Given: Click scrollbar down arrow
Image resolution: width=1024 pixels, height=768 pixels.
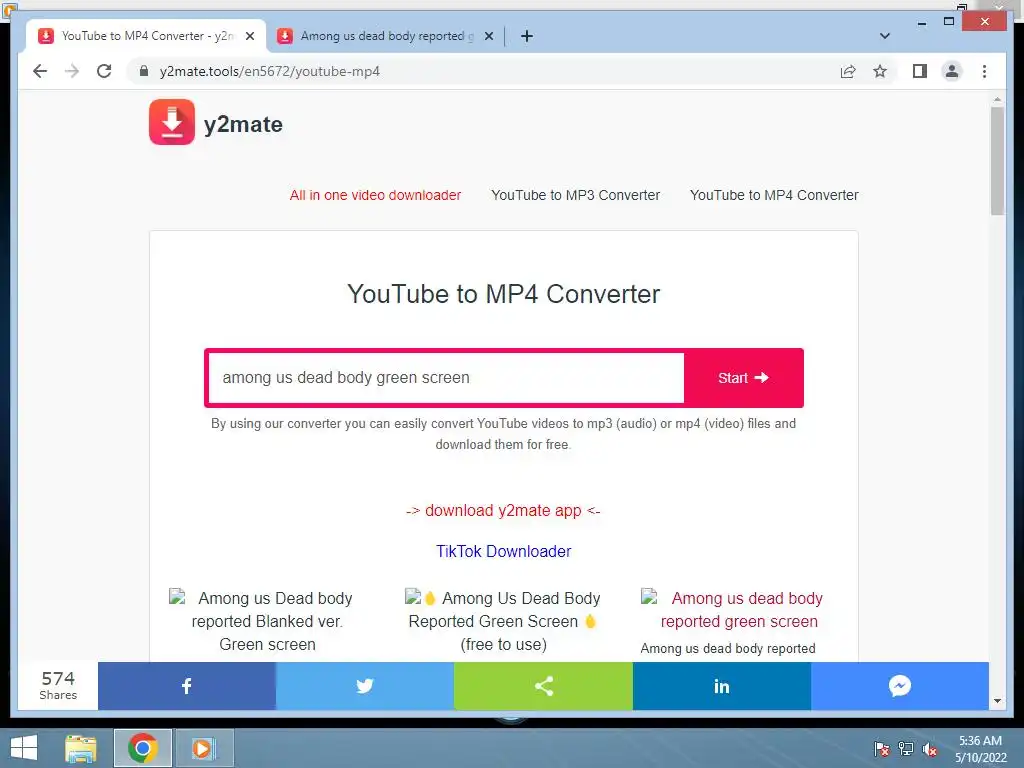Looking at the screenshot, I should pyautogui.click(x=997, y=701).
